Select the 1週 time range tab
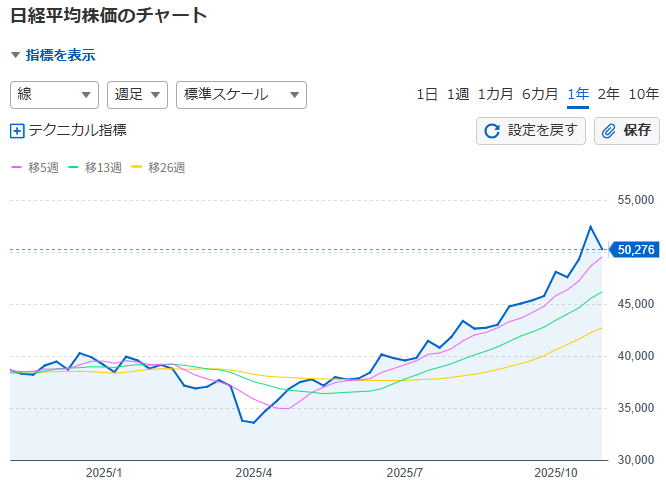The width and height of the screenshot is (666, 487). [x=458, y=94]
